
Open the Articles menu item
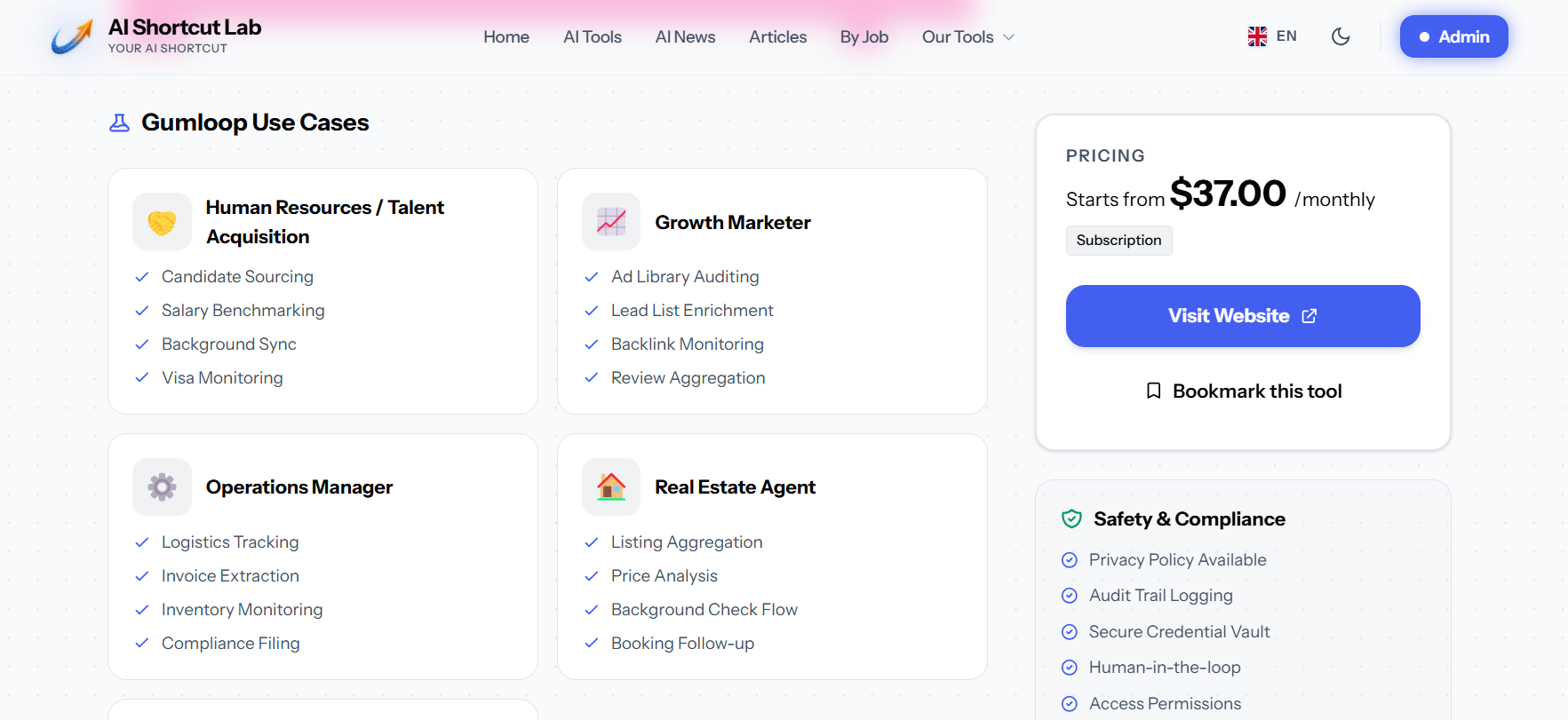(777, 37)
